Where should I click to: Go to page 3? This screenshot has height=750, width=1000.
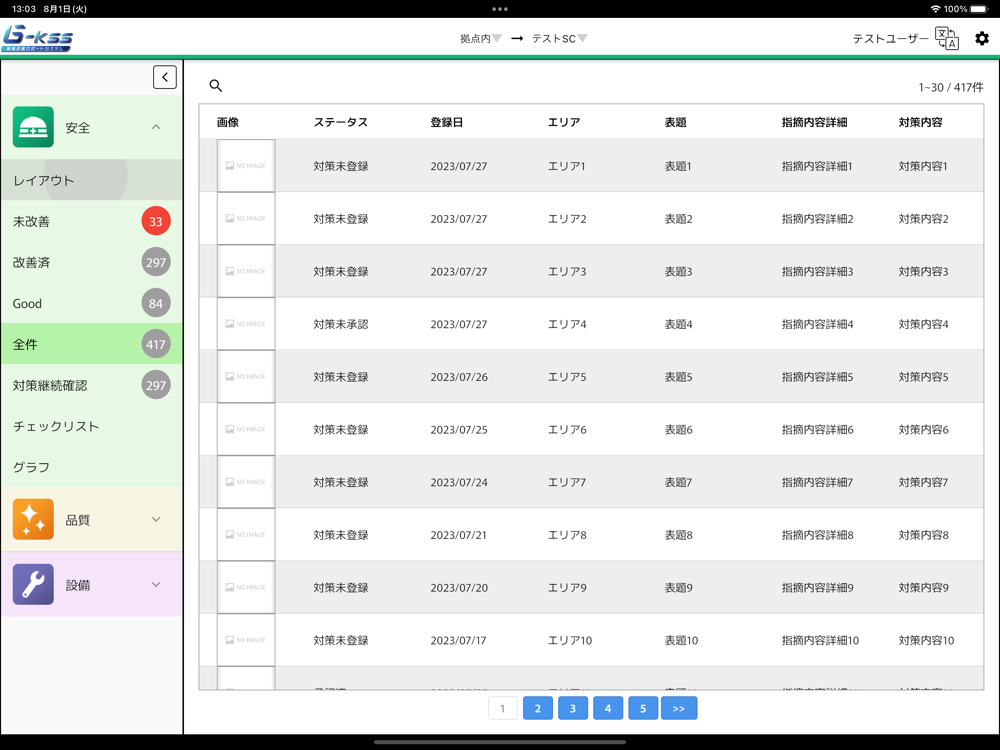click(x=573, y=708)
